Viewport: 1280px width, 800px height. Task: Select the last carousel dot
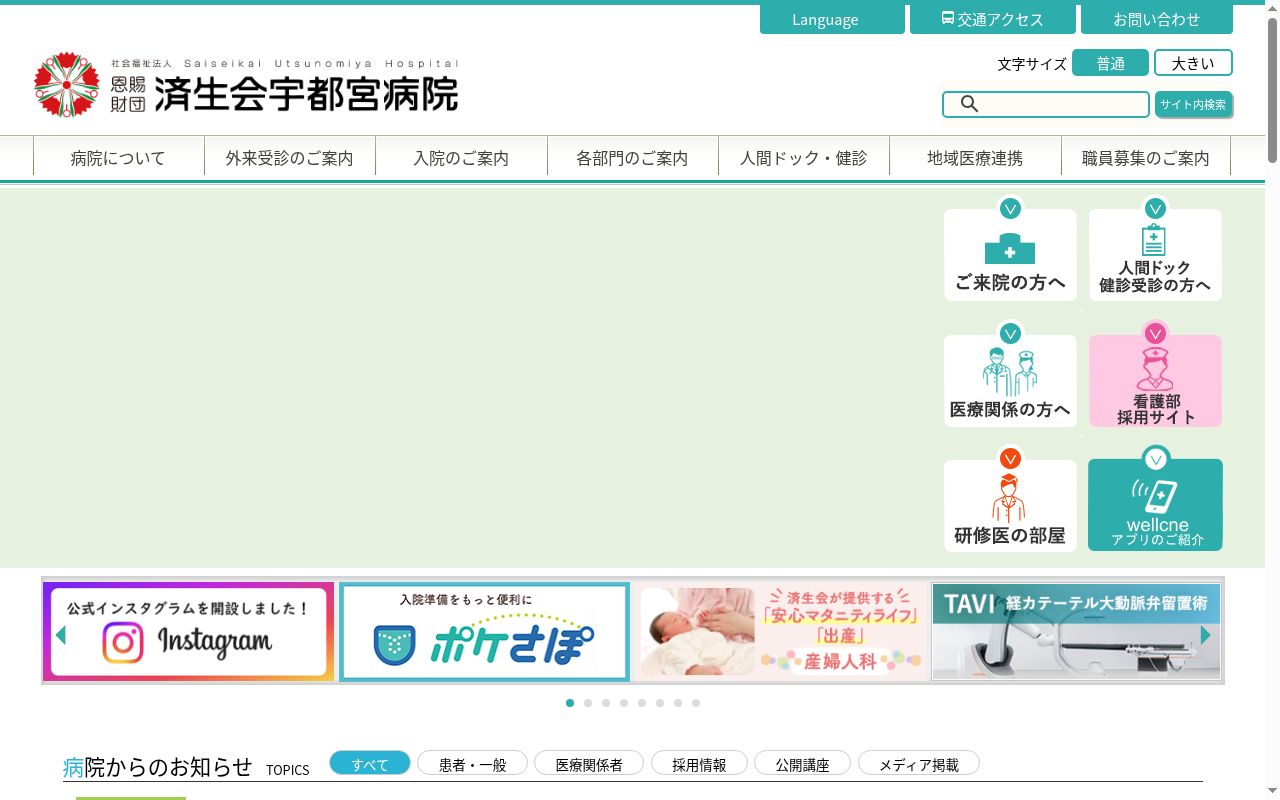tap(696, 703)
